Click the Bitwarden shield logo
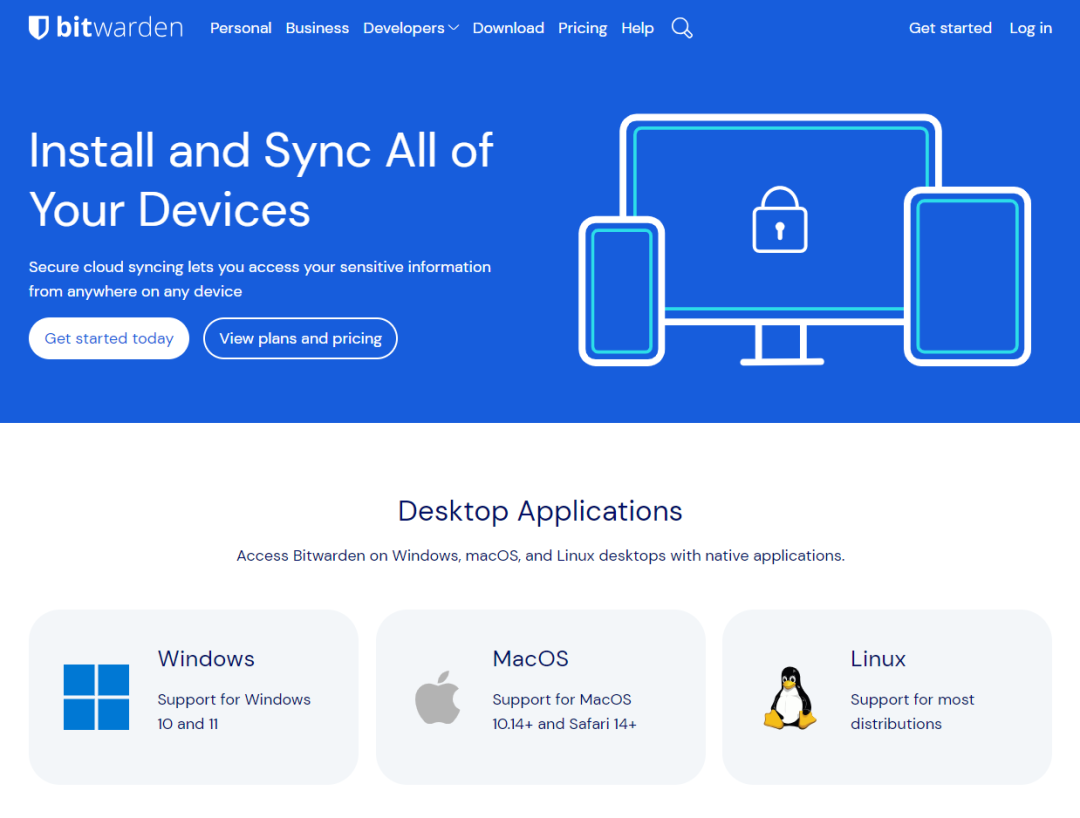 [39, 28]
